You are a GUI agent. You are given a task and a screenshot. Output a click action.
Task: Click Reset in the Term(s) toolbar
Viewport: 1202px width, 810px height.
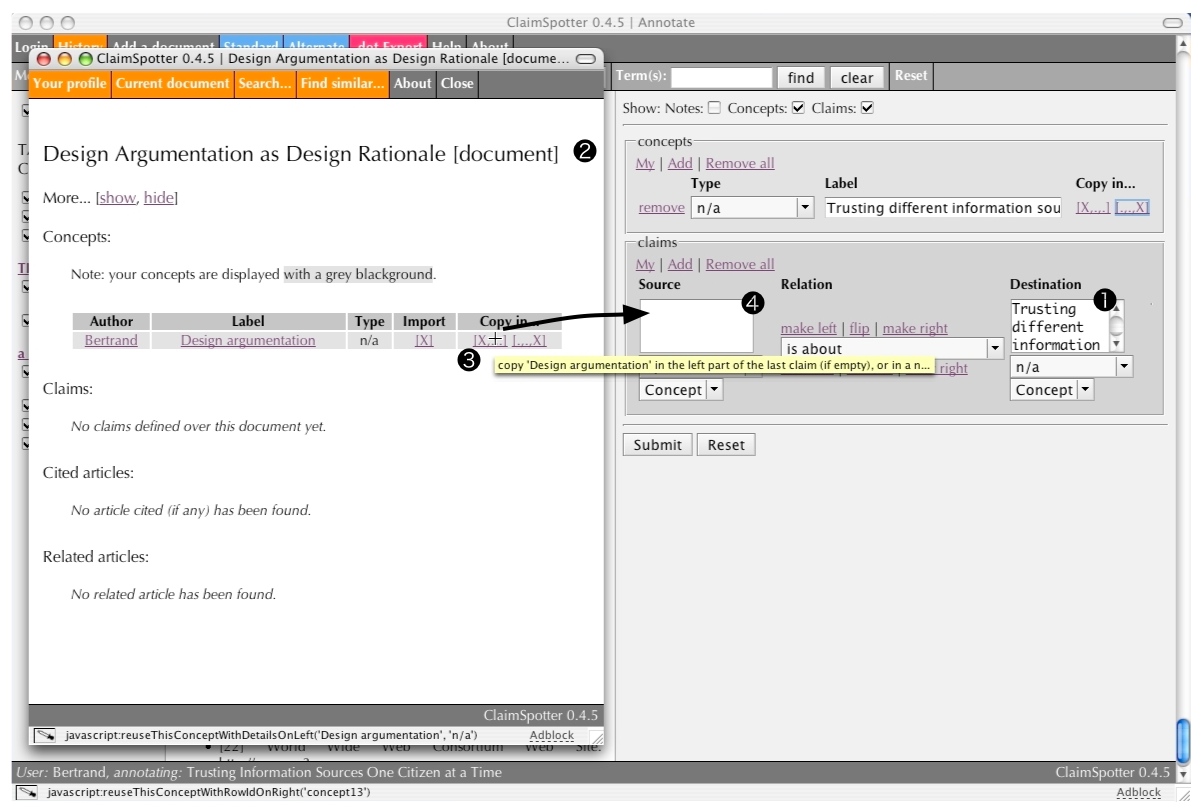click(910, 75)
